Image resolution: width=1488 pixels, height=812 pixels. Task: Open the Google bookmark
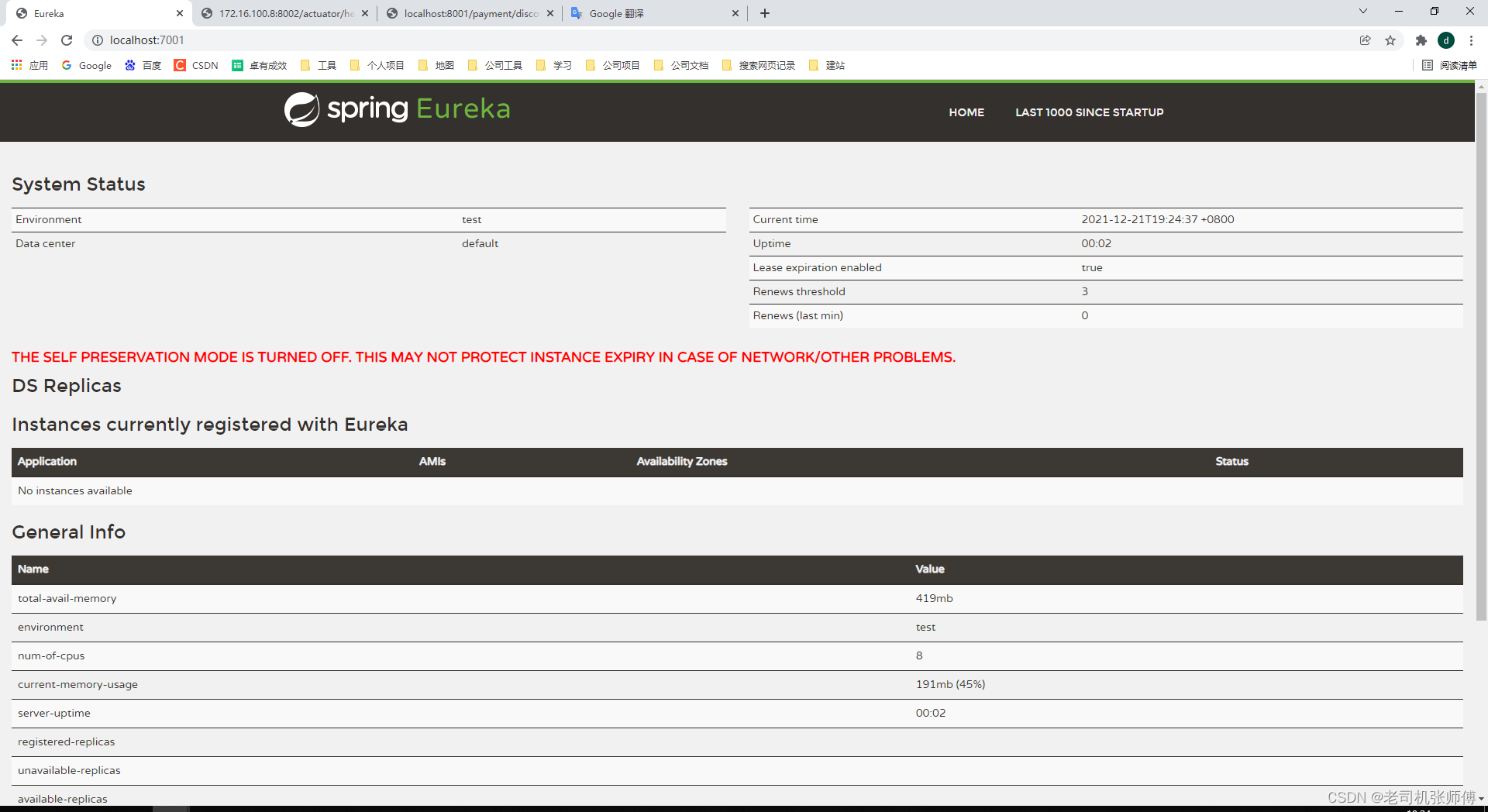[87, 65]
